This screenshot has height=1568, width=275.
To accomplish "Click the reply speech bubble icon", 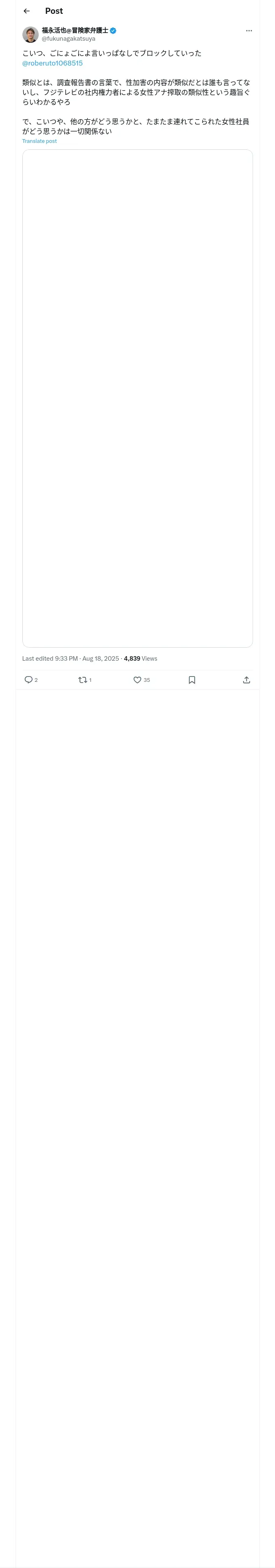I will (x=29, y=679).
